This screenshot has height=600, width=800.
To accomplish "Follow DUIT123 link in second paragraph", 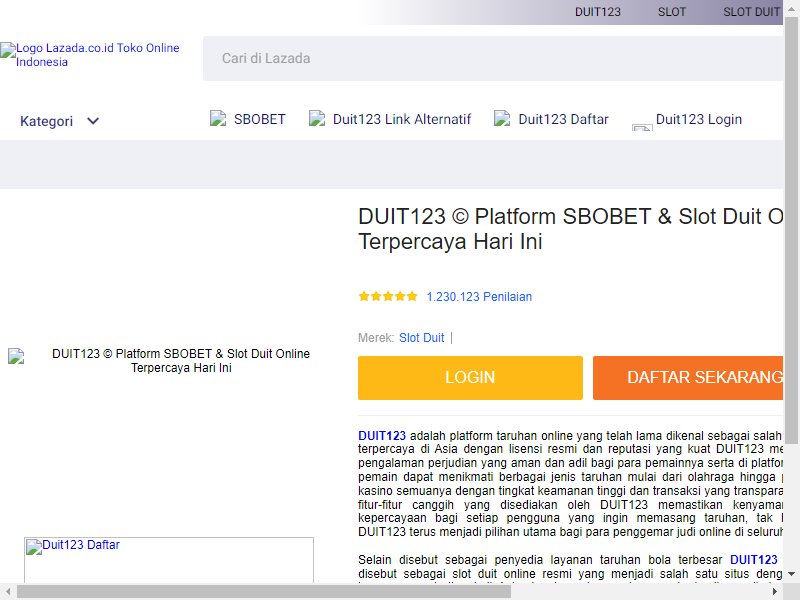I will 754,560.
